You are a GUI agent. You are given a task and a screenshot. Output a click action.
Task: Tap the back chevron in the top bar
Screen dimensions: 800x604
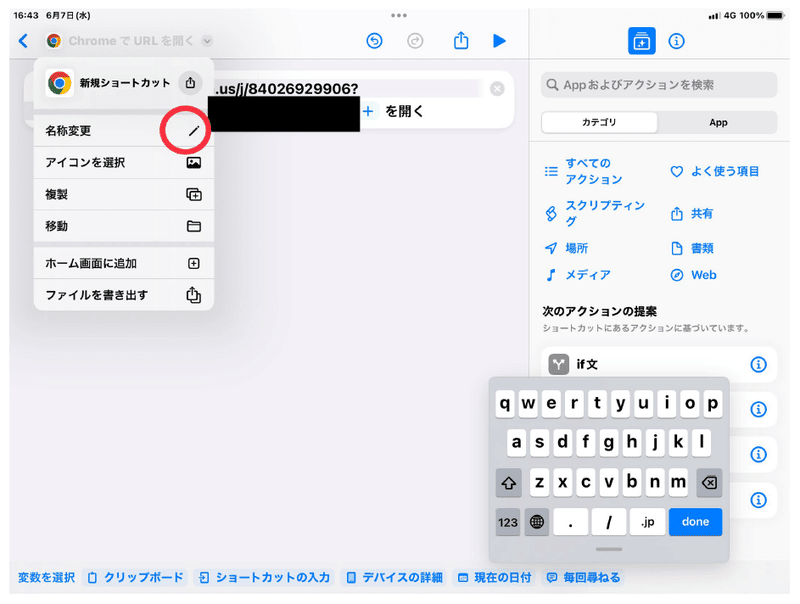(23, 41)
